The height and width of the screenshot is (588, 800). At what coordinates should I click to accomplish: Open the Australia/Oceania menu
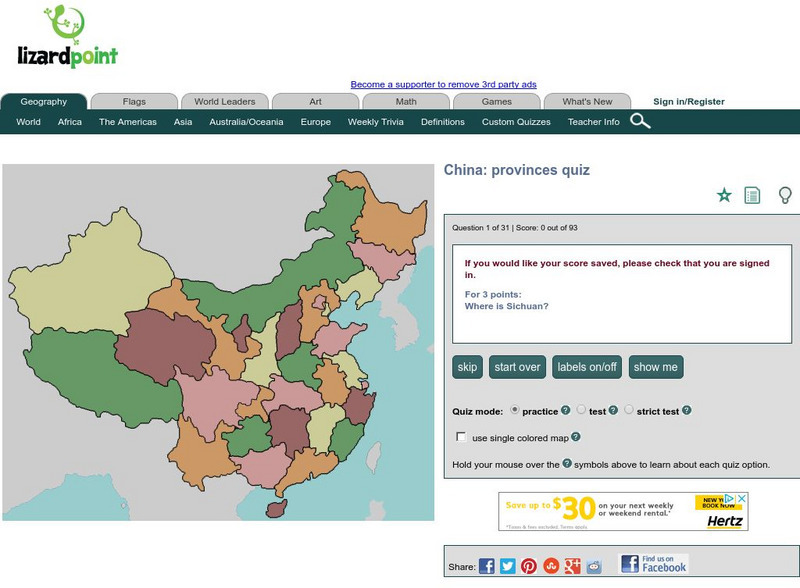click(246, 122)
